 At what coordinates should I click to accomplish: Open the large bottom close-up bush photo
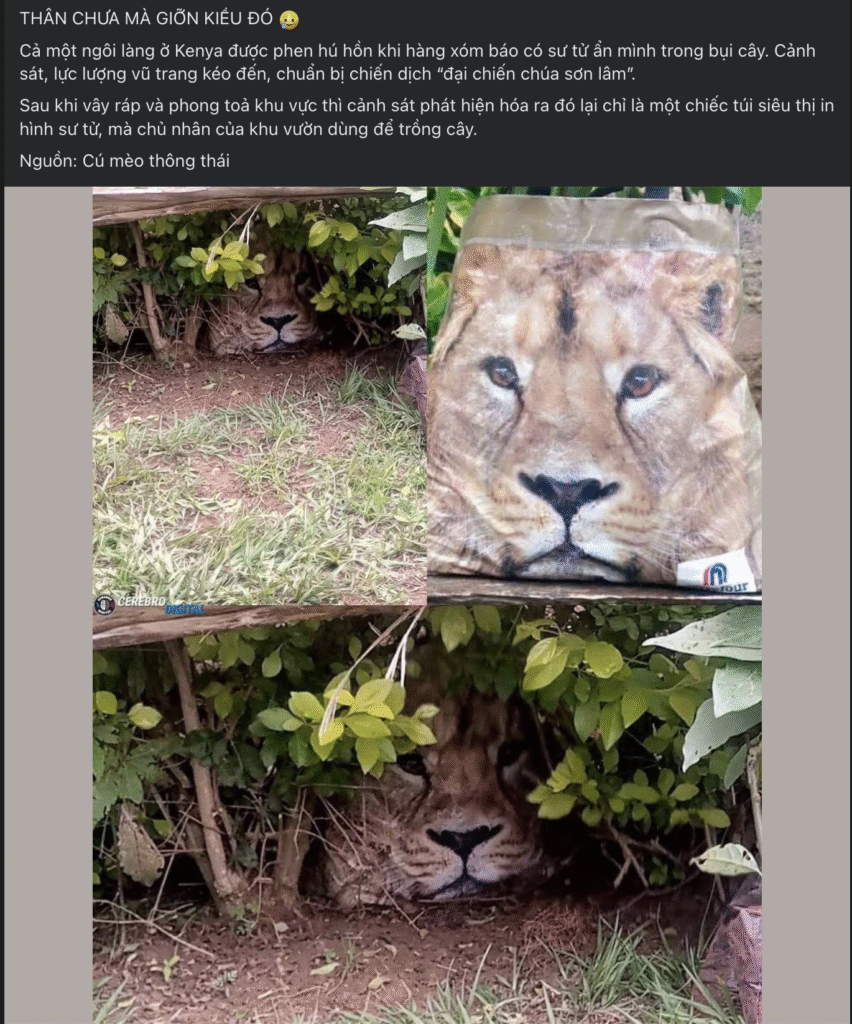[x=427, y=814]
